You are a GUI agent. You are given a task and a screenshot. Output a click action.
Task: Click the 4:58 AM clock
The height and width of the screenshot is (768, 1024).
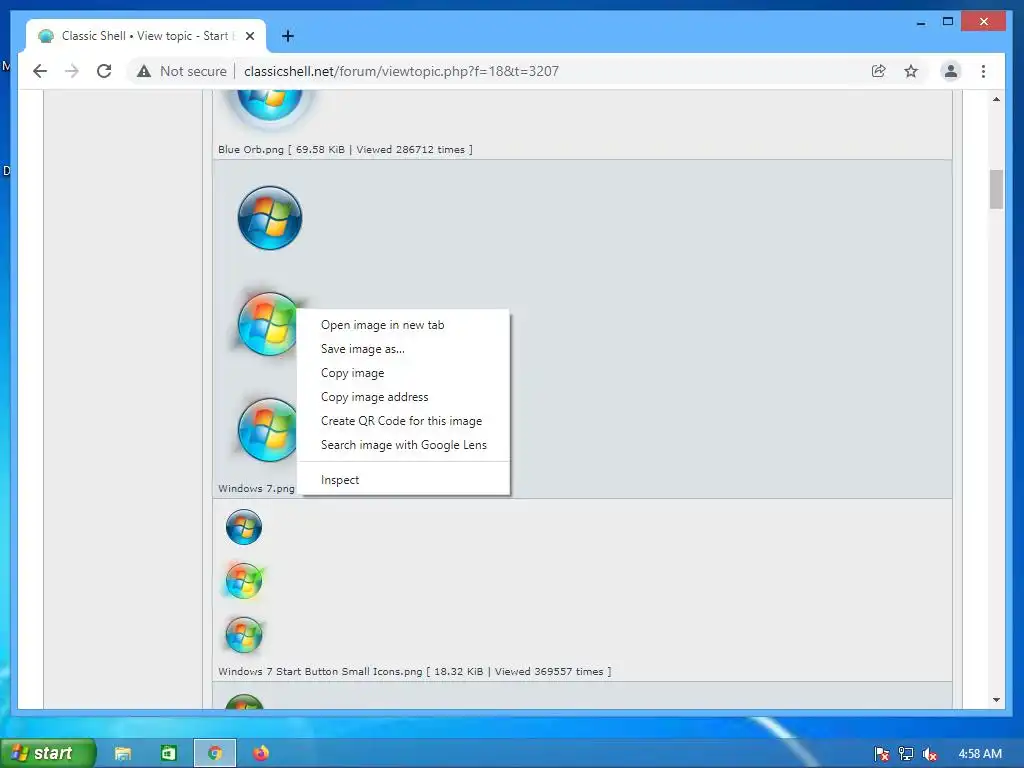(980, 754)
